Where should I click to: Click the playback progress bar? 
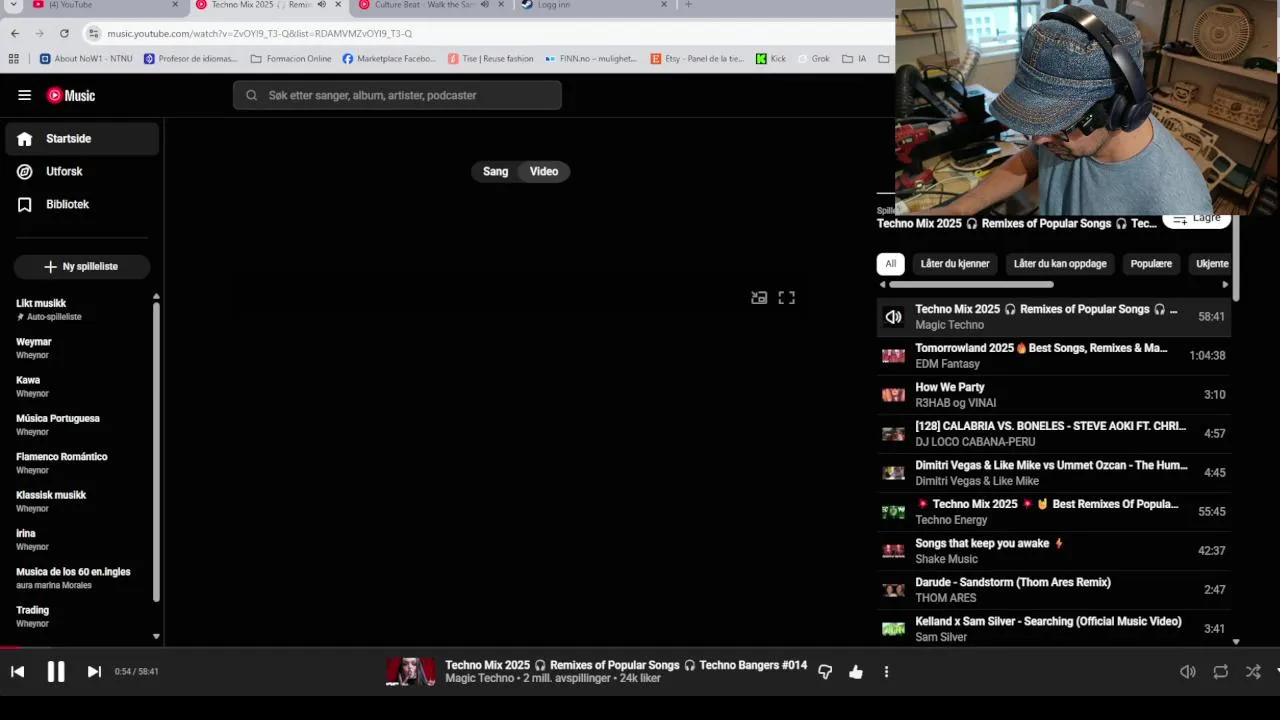click(640, 648)
